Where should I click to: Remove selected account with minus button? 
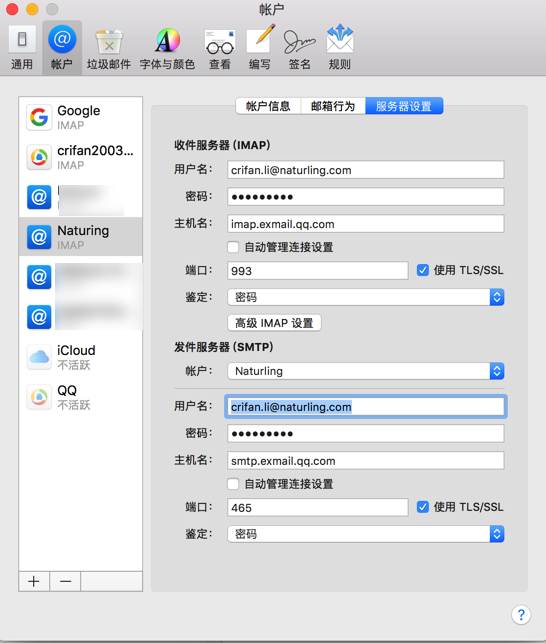coord(65,581)
